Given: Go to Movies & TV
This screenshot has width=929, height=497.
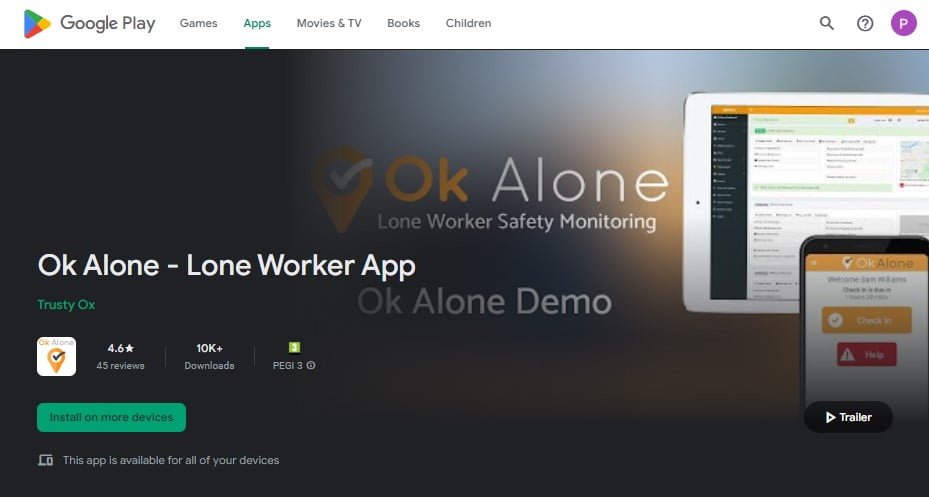Looking at the screenshot, I should pyautogui.click(x=329, y=23).
